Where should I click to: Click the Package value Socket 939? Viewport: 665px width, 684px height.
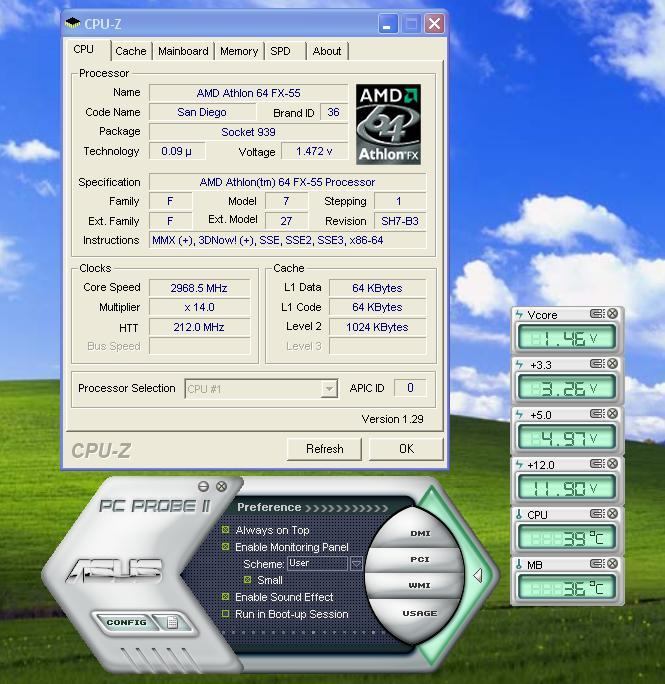(248, 132)
